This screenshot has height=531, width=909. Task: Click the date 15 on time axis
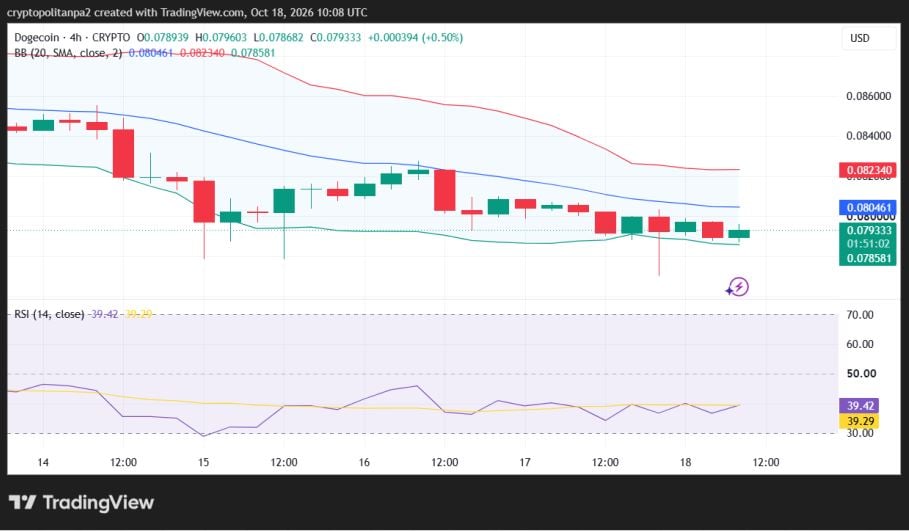click(x=203, y=462)
